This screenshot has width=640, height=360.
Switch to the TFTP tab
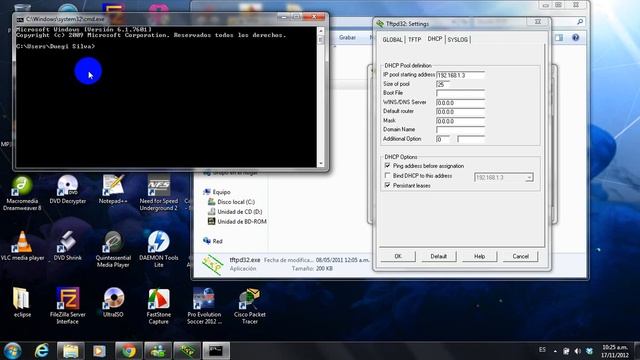(x=414, y=40)
